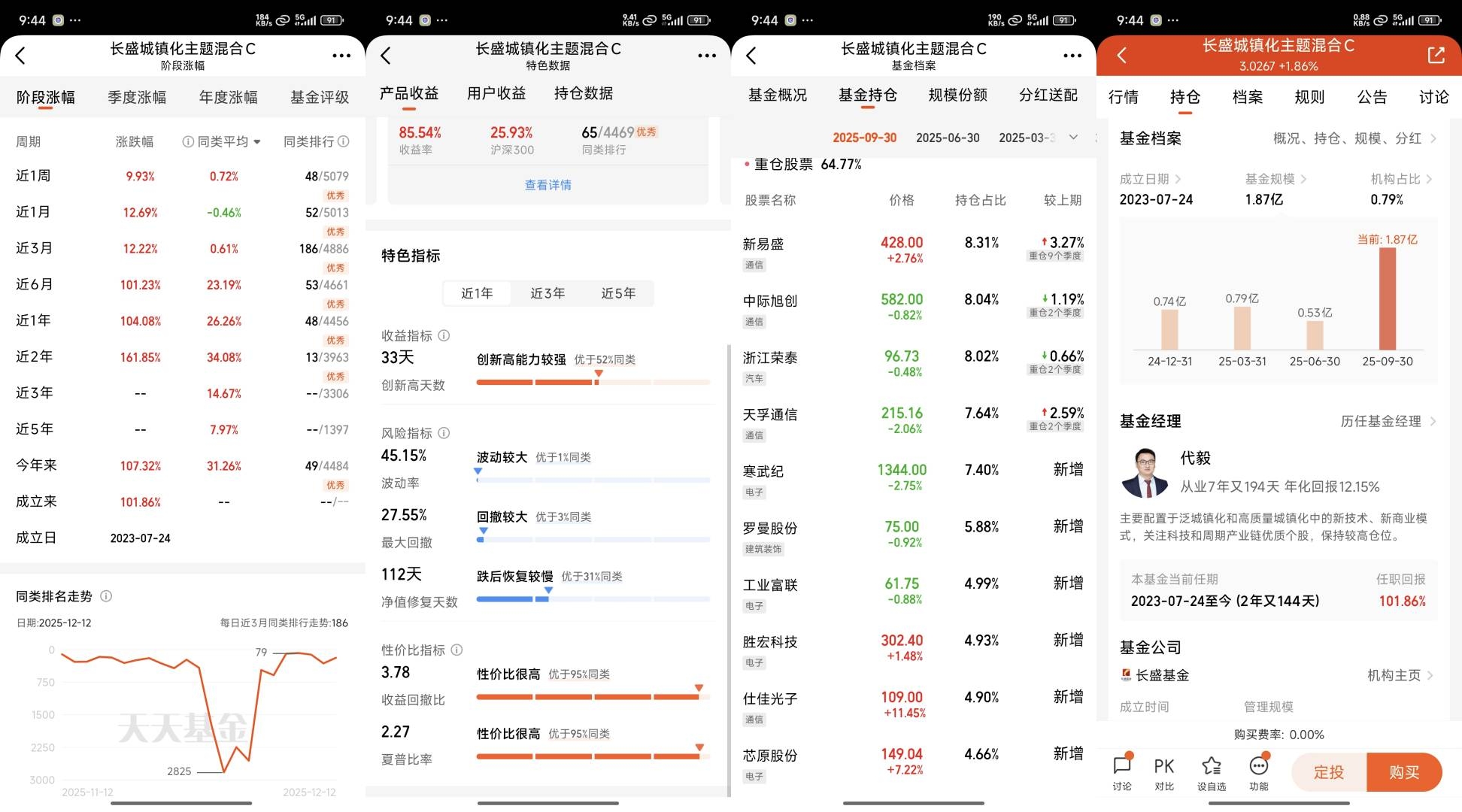Open the 同类平均 dropdown arrow
The width and height of the screenshot is (1462, 812).
coord(257,142)
